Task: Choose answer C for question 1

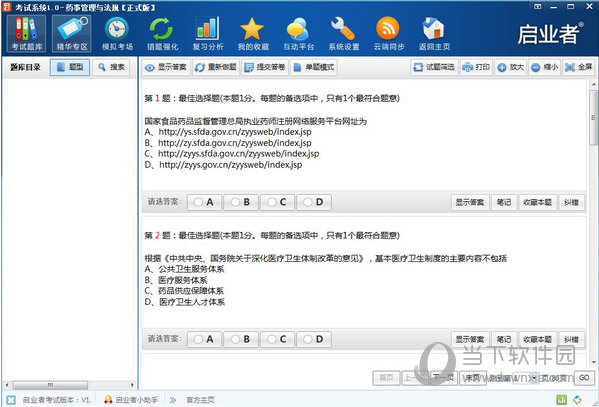Action: (x=277, y=202)
